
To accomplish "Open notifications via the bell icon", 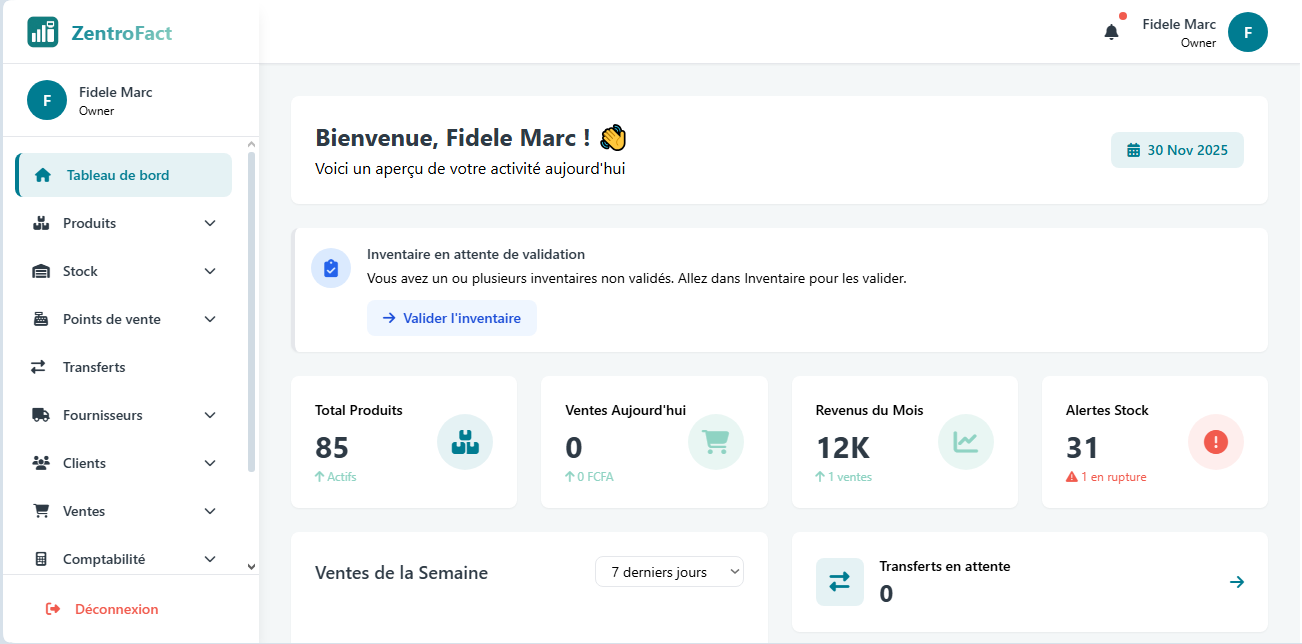I will 1110,31.
